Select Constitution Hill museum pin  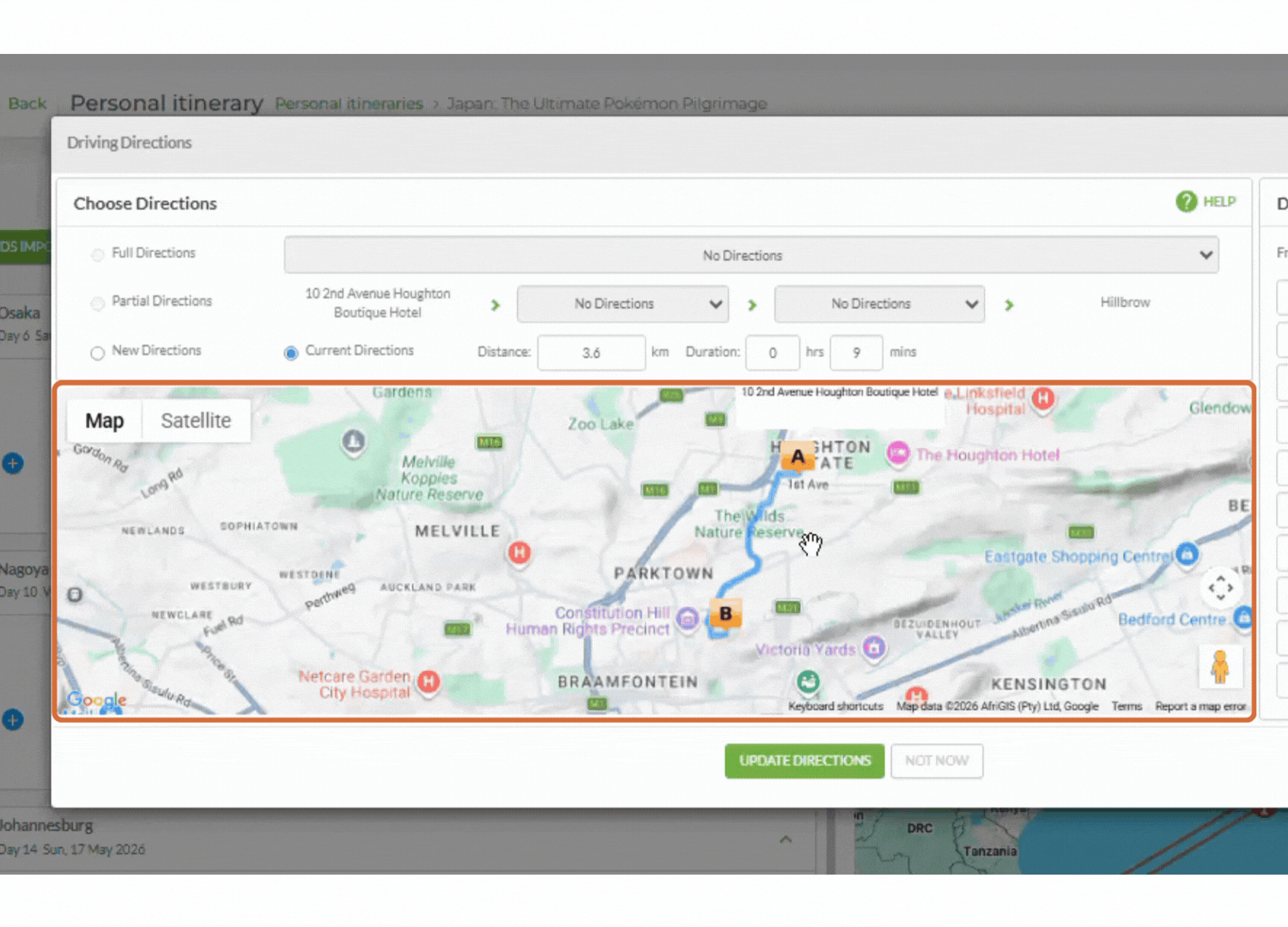click(x=687, y=618)
